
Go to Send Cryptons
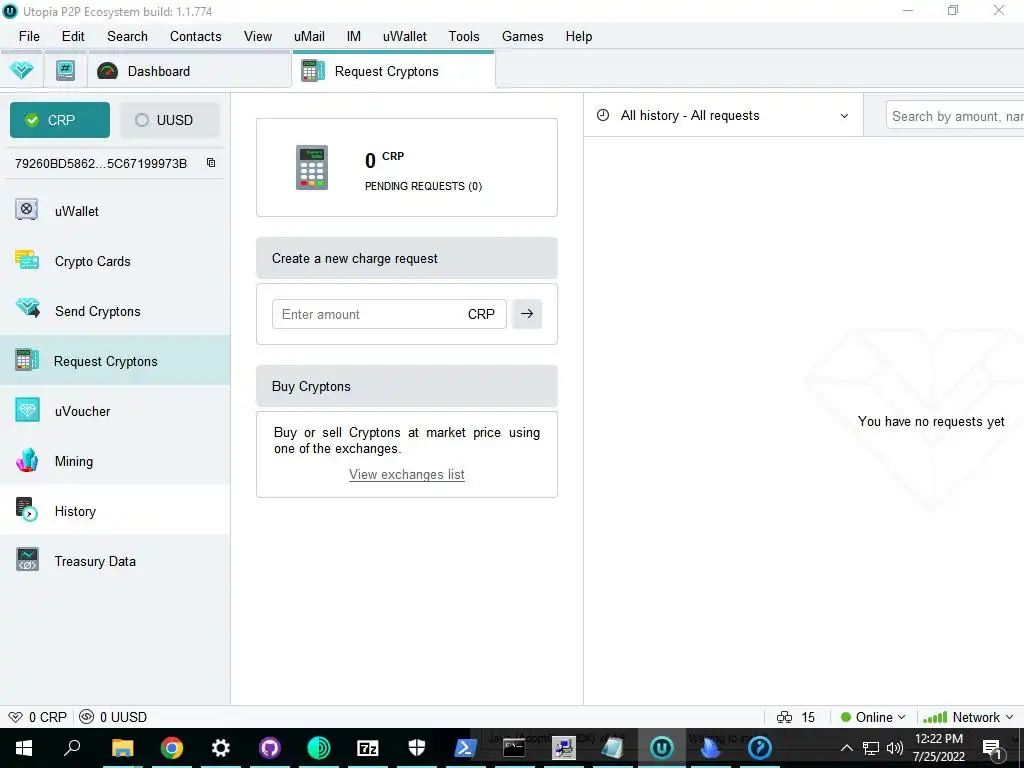pyautogui.click(x=115, y=311)
